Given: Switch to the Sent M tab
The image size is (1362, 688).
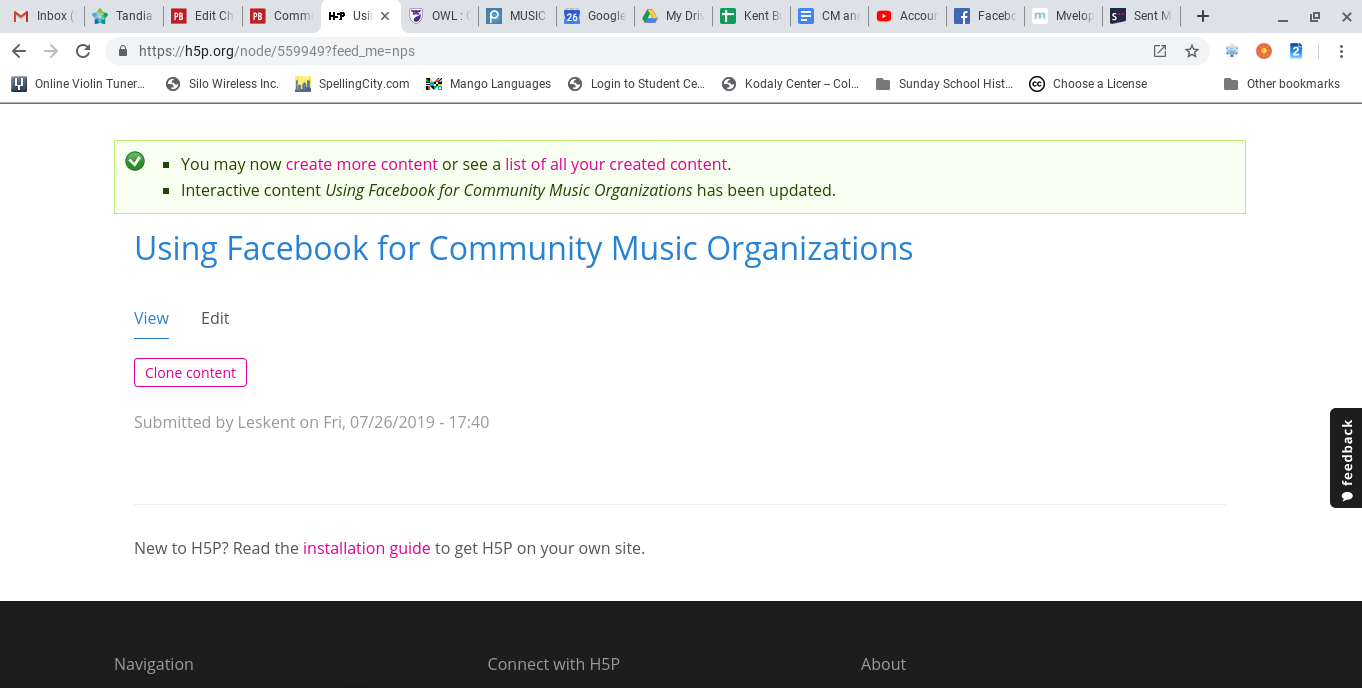Looking at the screenshot, I should pos(1141,16).
